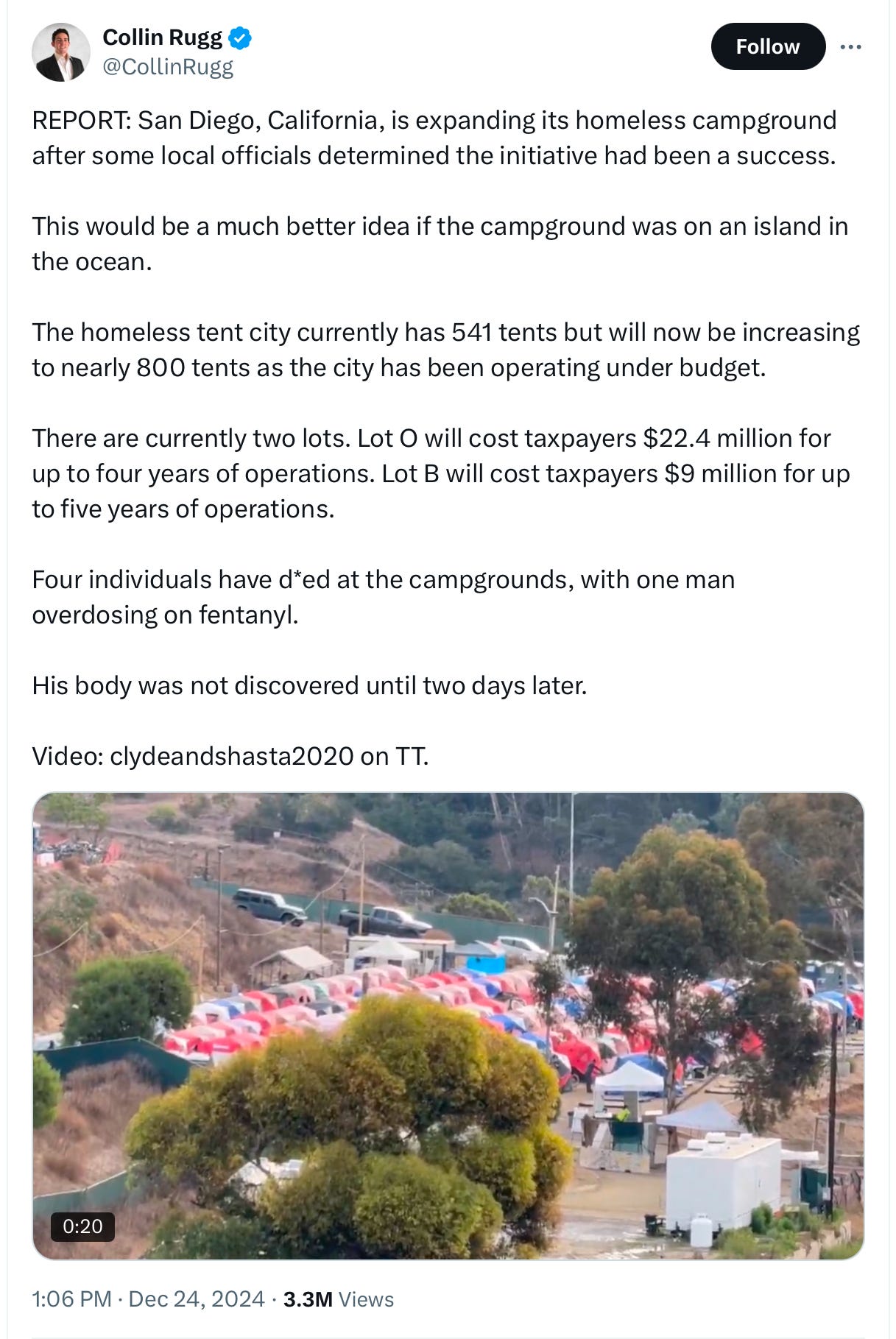The height and width of the screenshot is (1339, 896).
Task: Click the REPORT: San Diego opening paragraph
Action: tap(434, 138)
